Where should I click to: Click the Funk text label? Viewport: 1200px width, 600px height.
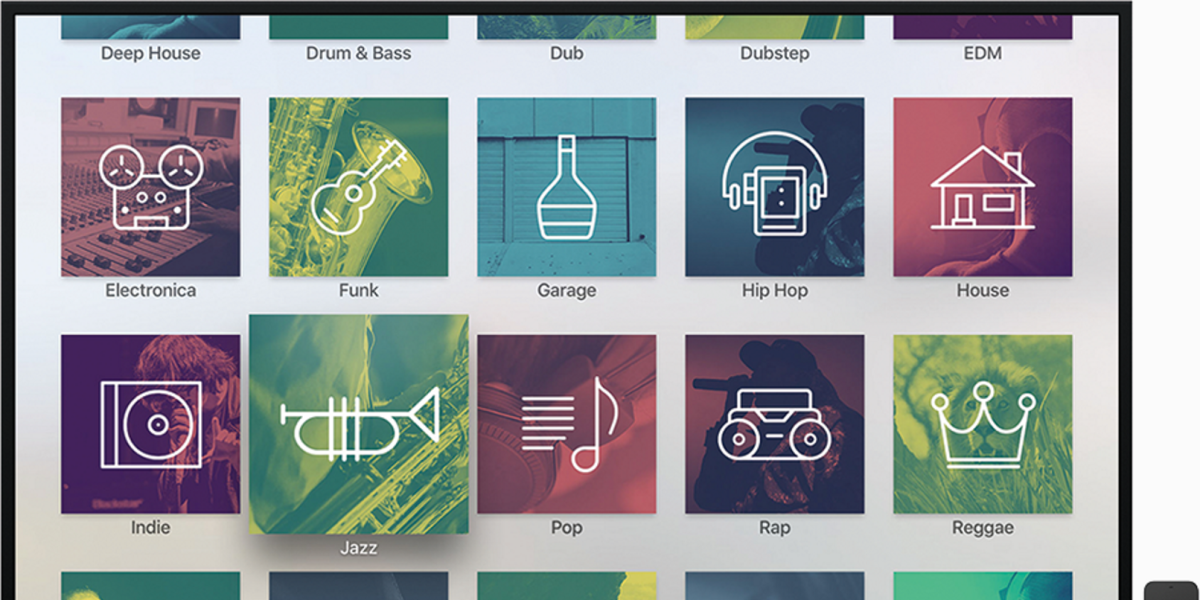click(359, 291)
